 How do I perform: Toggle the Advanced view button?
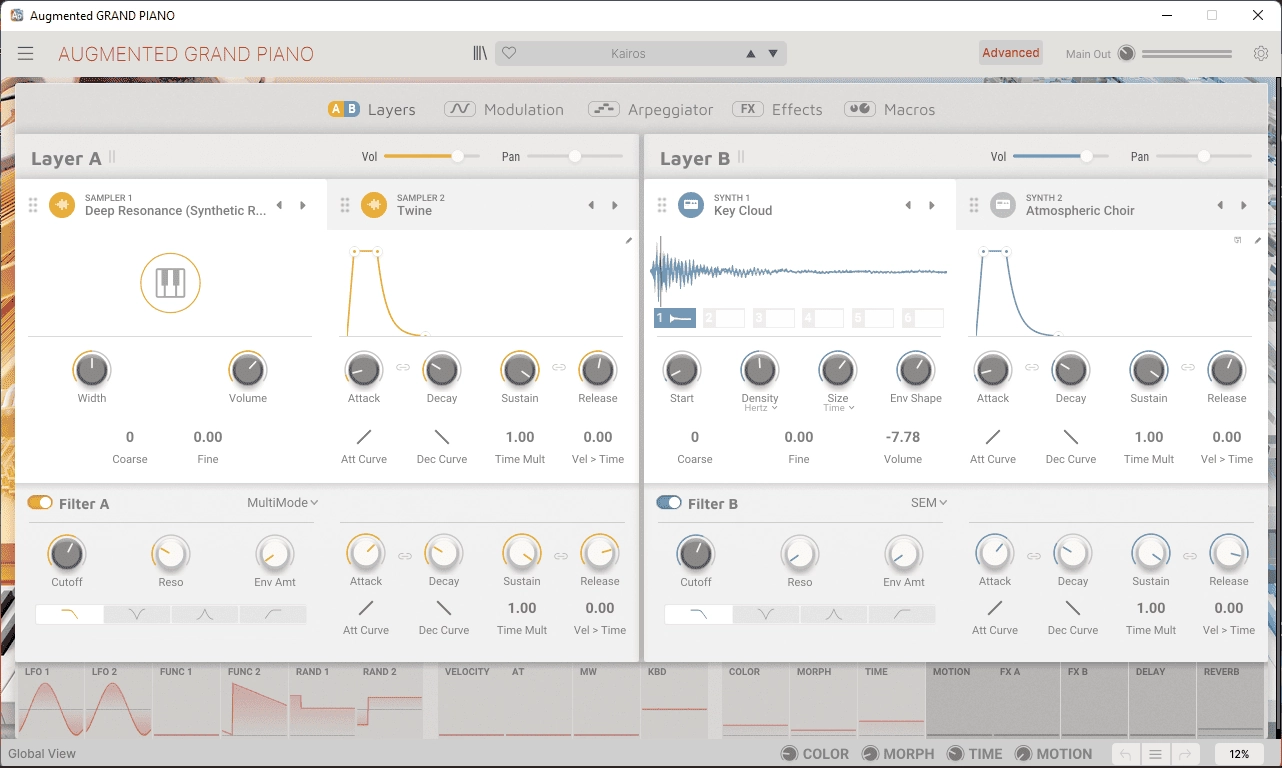click(x=1011, y=53)
